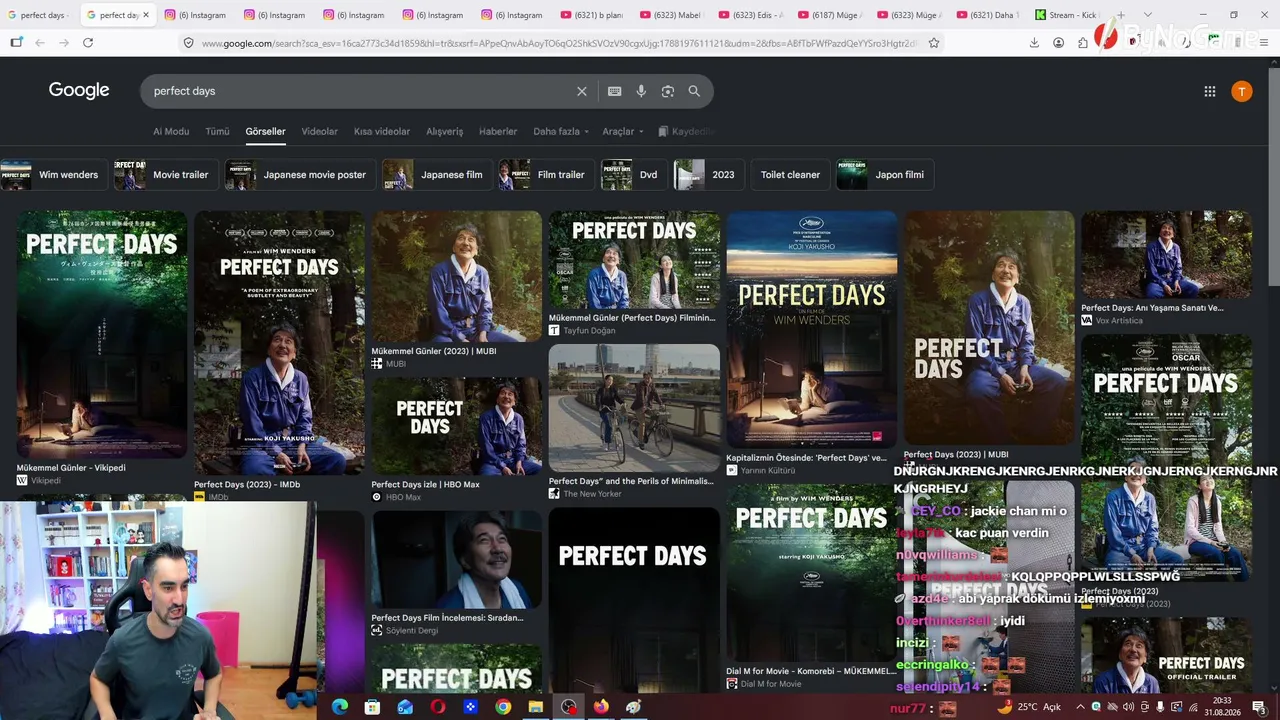Filter images by Movie trailer chip
1280x720 pixels.
165,175
